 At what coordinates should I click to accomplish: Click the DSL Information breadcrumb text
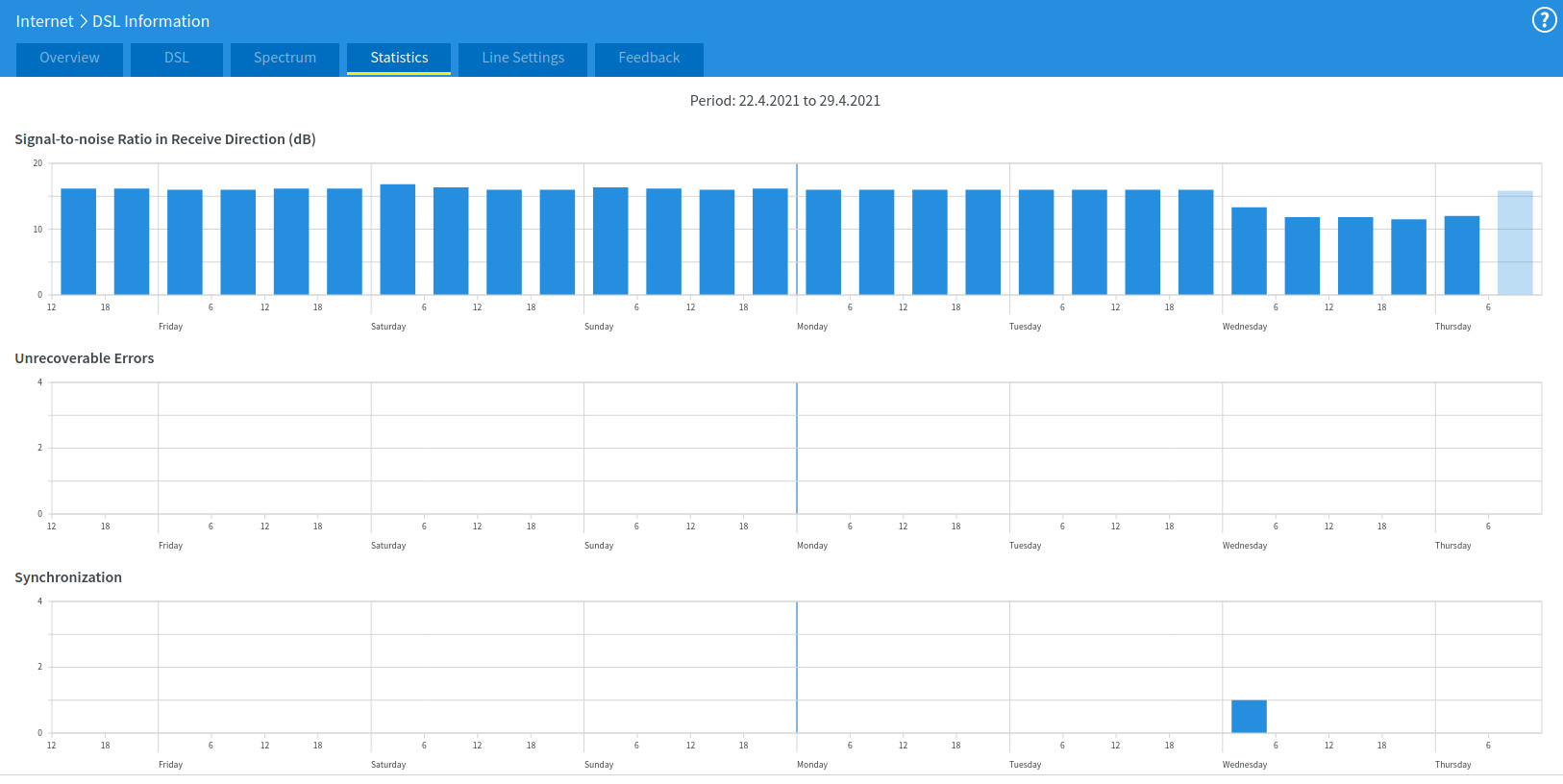pos(151,21)
